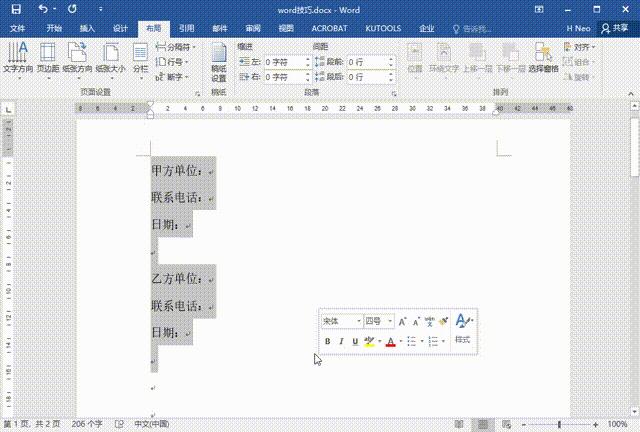Shrink the font size in mini toolbar
This screenshot has height=432, width=640.
point(416,322)
